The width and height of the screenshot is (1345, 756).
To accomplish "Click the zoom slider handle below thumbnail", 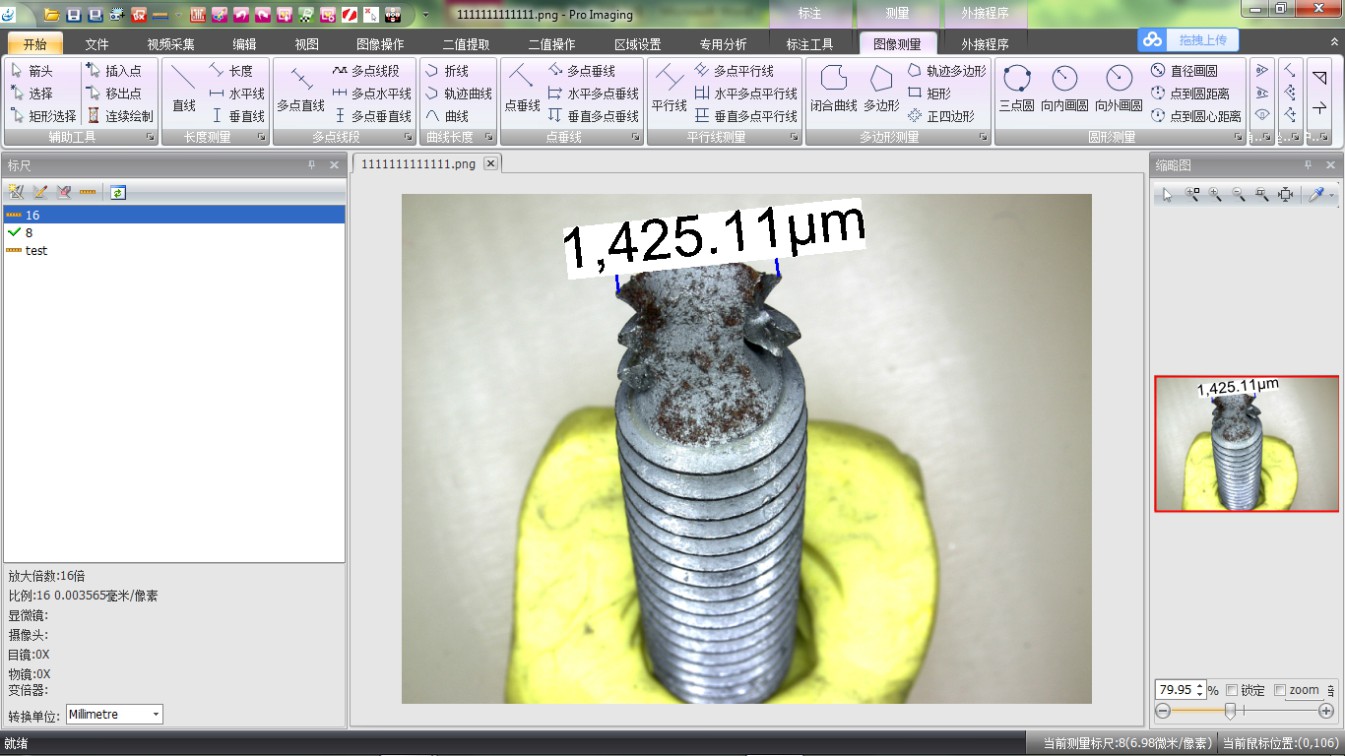I will click(x=1230, y=710).
